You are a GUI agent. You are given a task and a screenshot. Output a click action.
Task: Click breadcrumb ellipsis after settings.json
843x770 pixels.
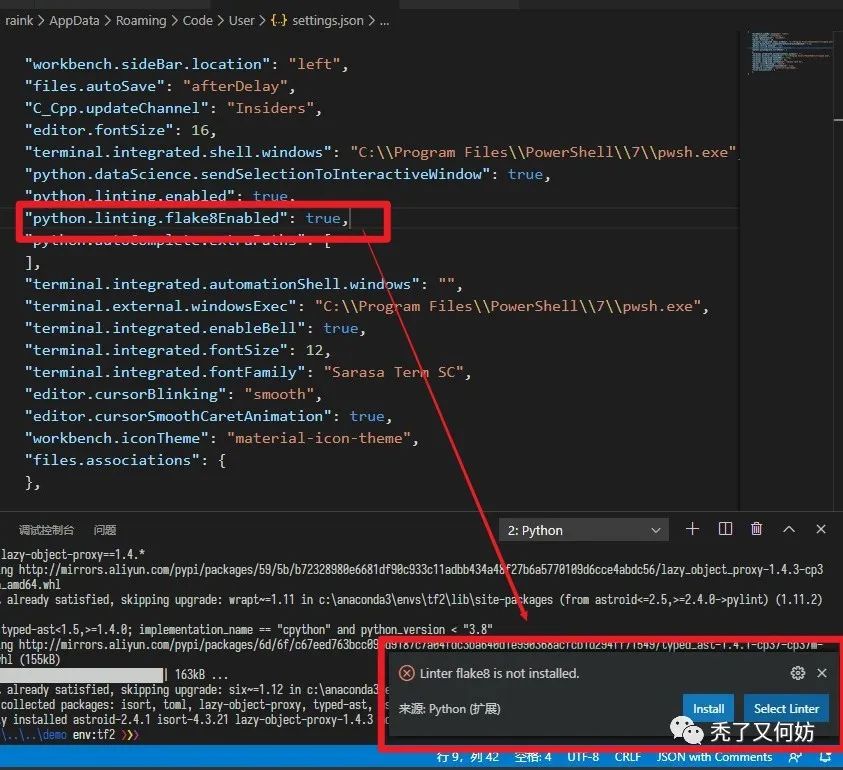384,22
